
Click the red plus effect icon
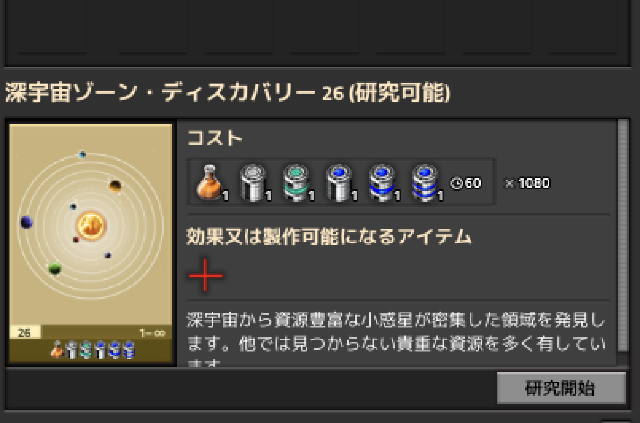pos(206,276)
